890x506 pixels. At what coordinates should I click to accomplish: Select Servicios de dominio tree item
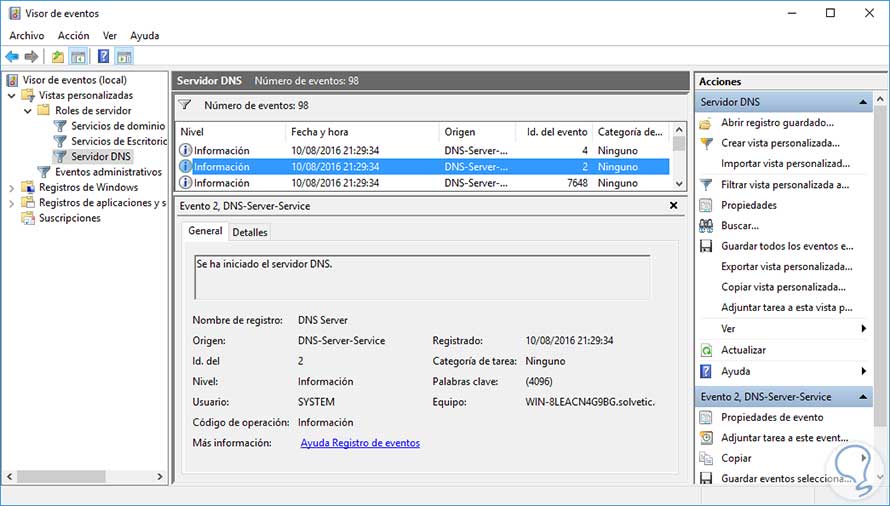coord(117,126)
